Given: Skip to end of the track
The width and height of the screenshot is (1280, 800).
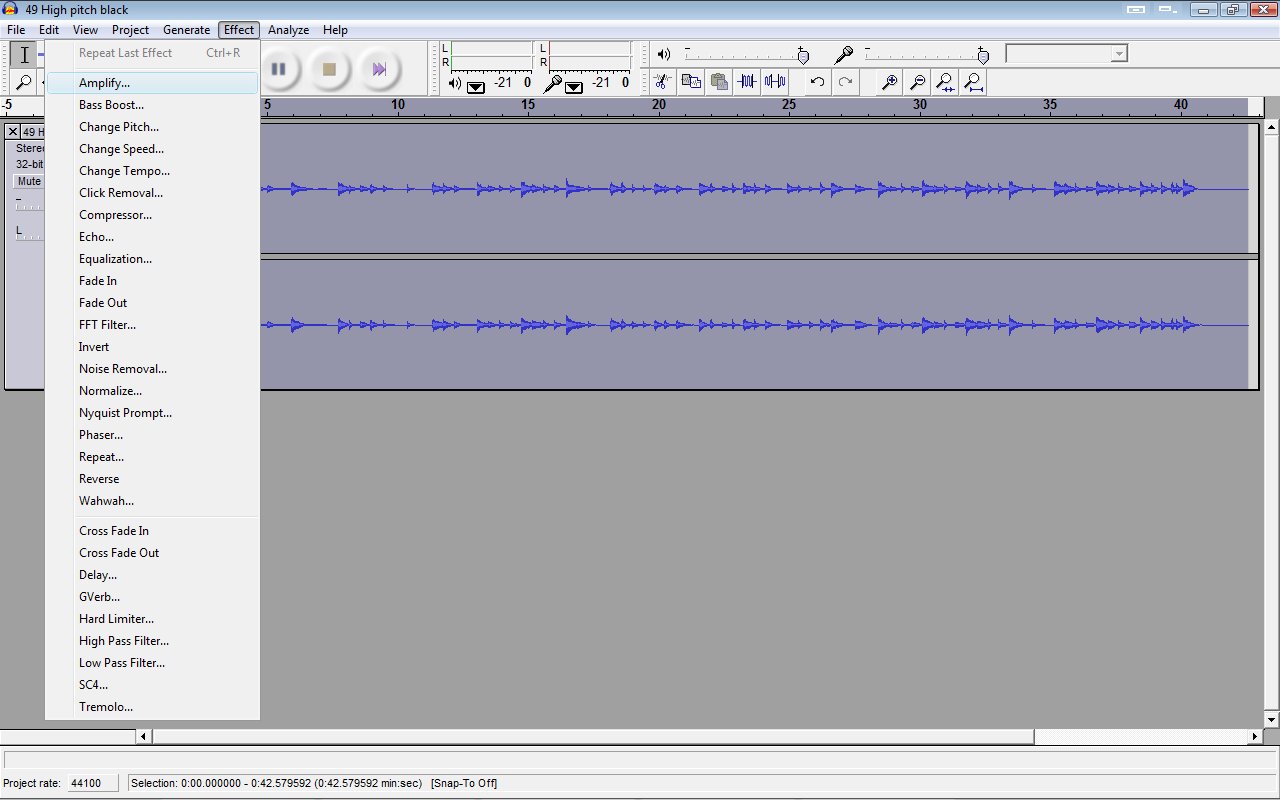Looking at the screenshot, I should [x=379, y=69].
